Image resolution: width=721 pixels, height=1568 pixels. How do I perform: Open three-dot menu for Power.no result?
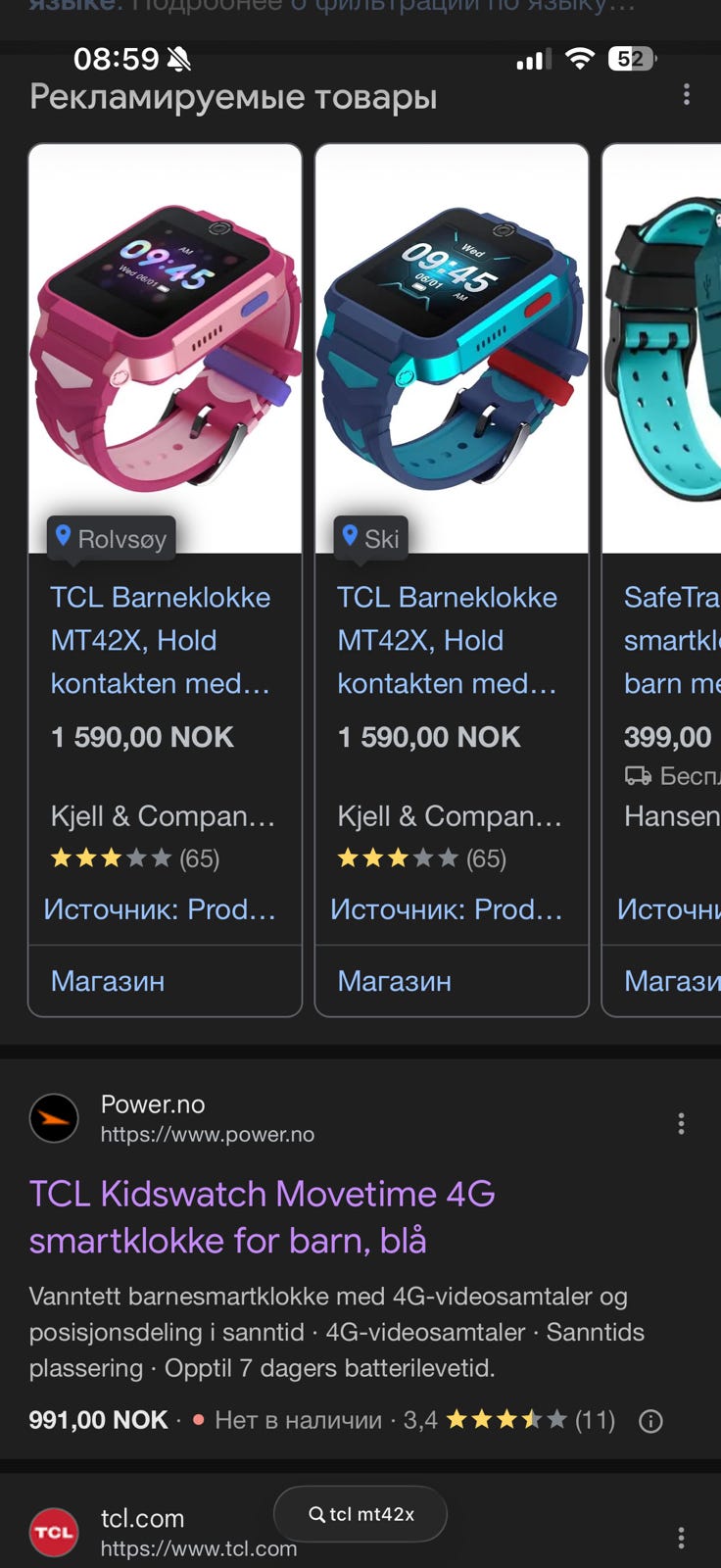[x=681, y=1123]
